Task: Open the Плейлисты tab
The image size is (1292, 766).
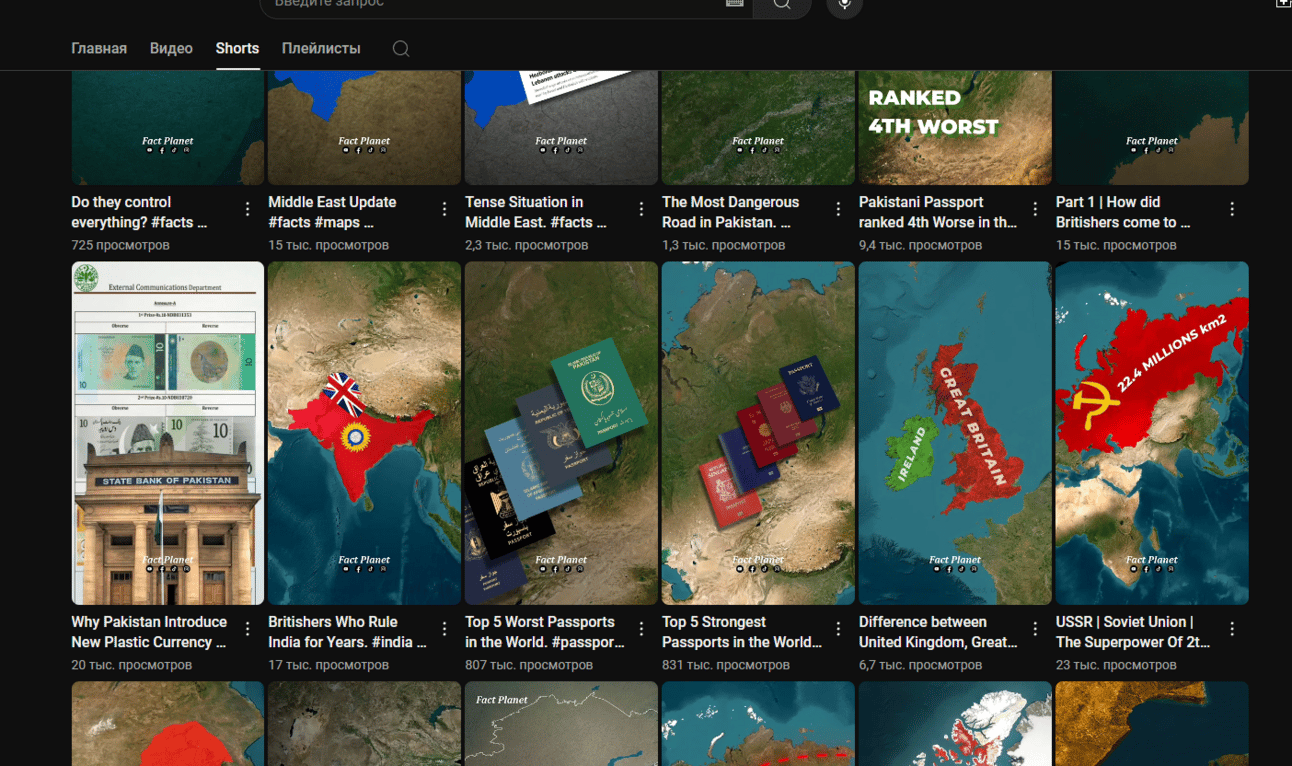Action: [321, 48]
